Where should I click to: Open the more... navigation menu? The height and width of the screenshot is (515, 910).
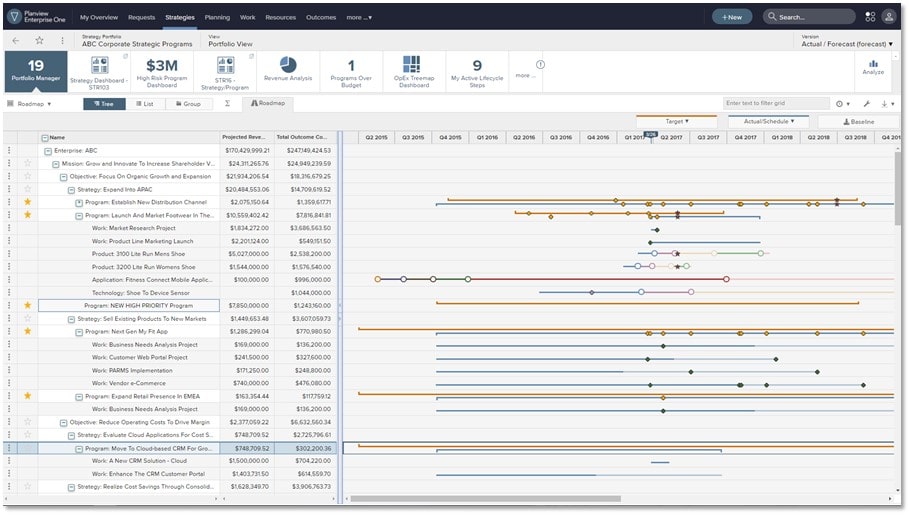tap(359, 17)
